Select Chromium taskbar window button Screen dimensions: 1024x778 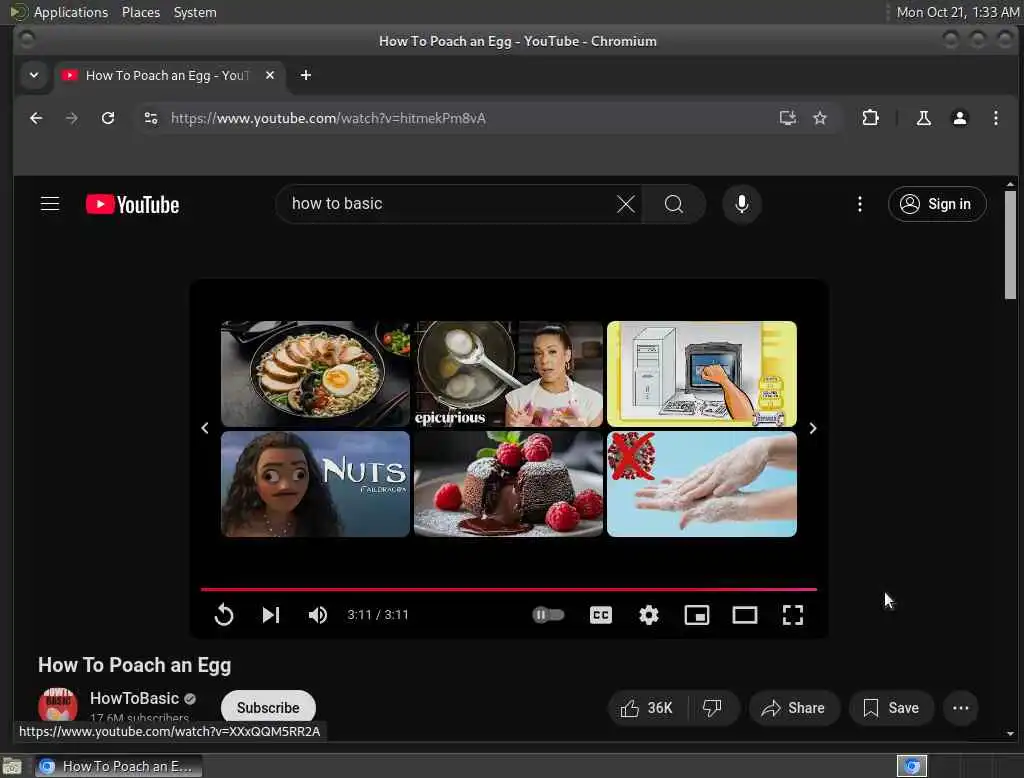click(118, 766)
